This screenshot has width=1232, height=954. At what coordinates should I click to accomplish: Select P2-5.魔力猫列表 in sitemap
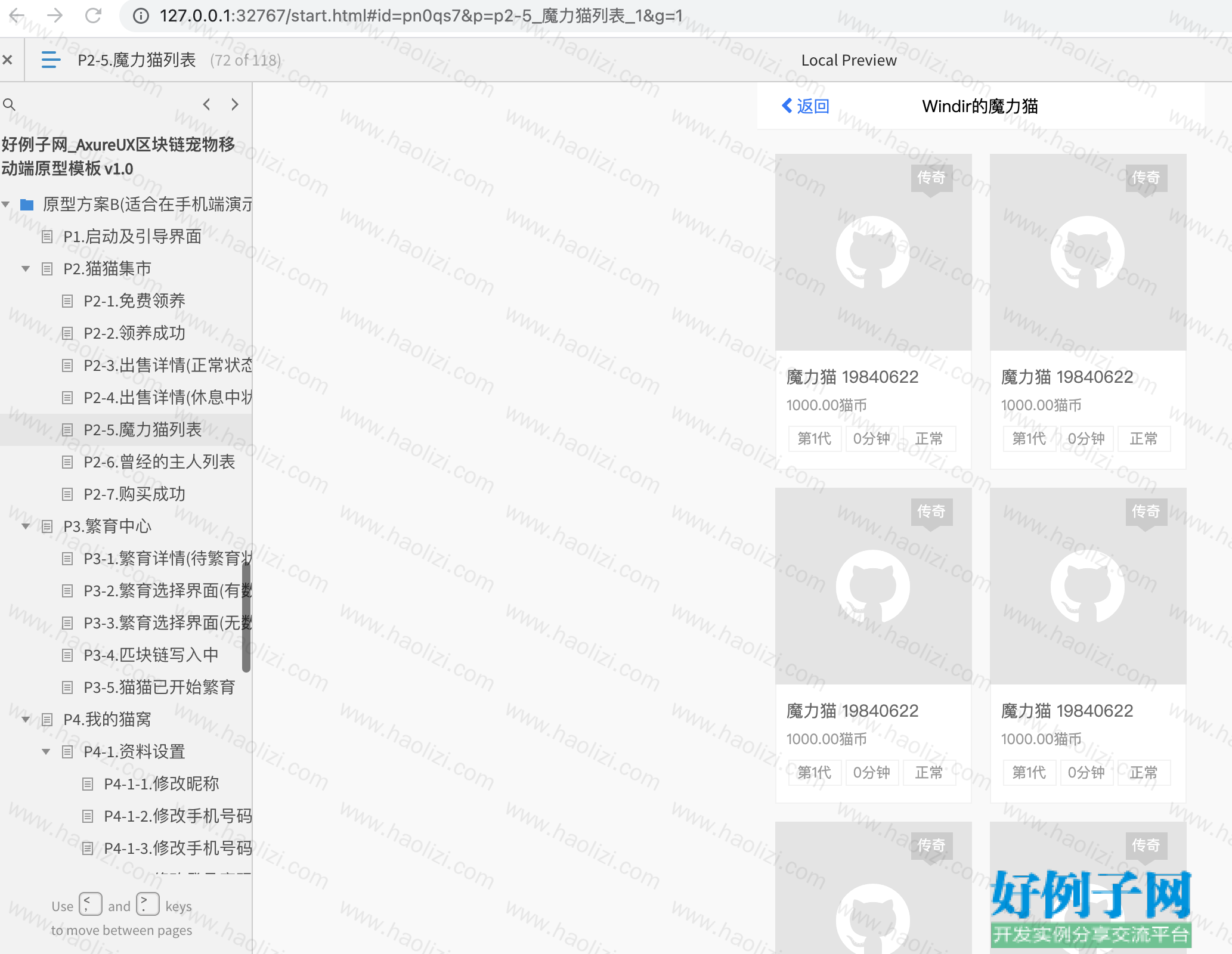tap(143, 430)
